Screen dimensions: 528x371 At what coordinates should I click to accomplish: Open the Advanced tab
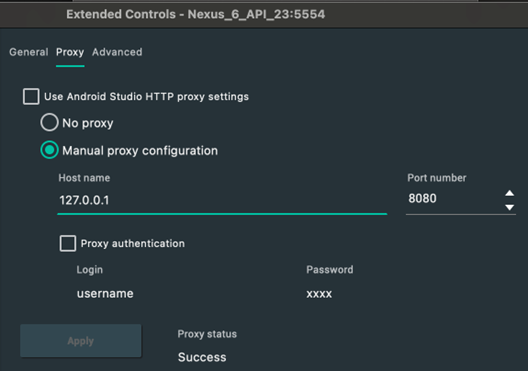117,52
